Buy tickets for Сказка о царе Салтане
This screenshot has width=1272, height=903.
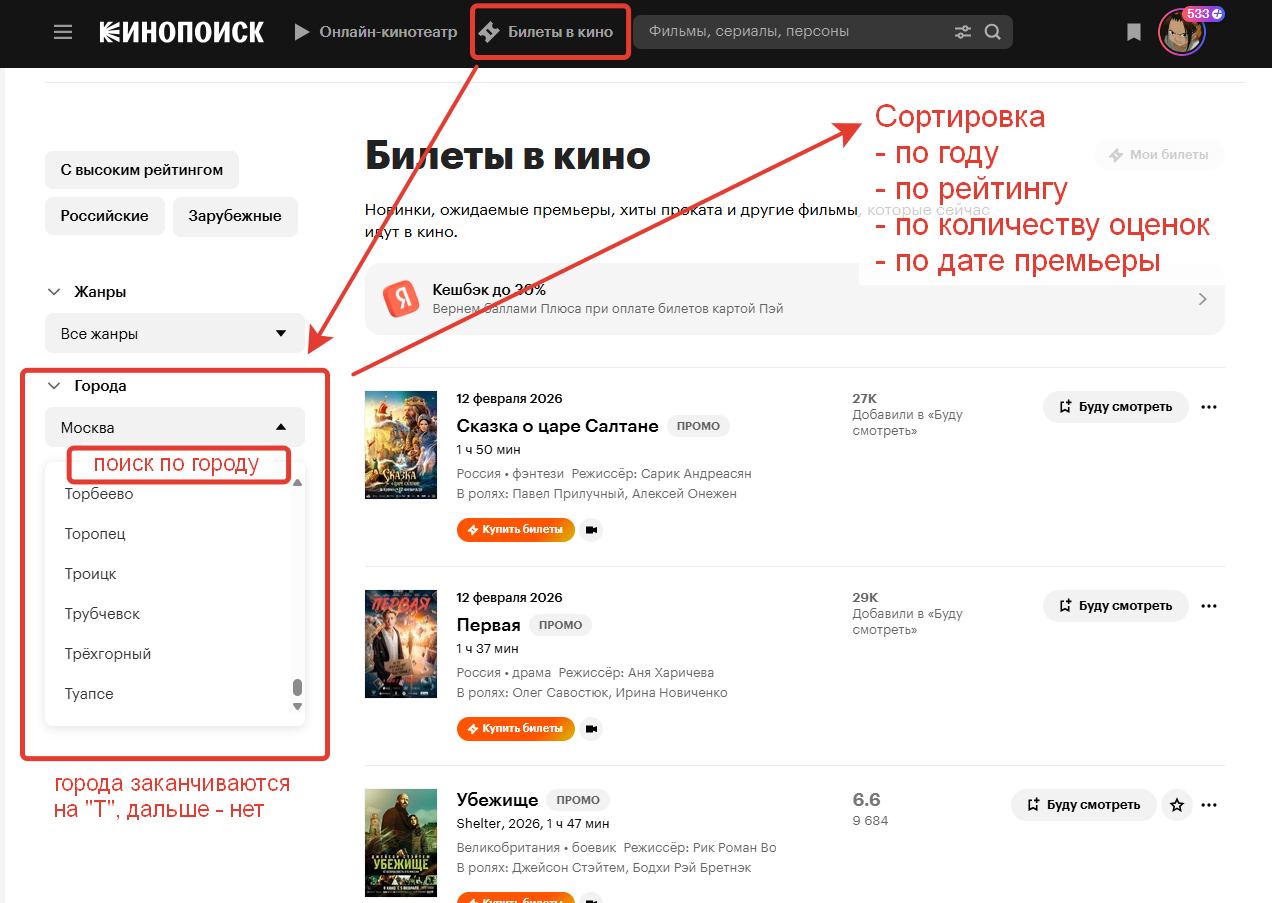515,530
